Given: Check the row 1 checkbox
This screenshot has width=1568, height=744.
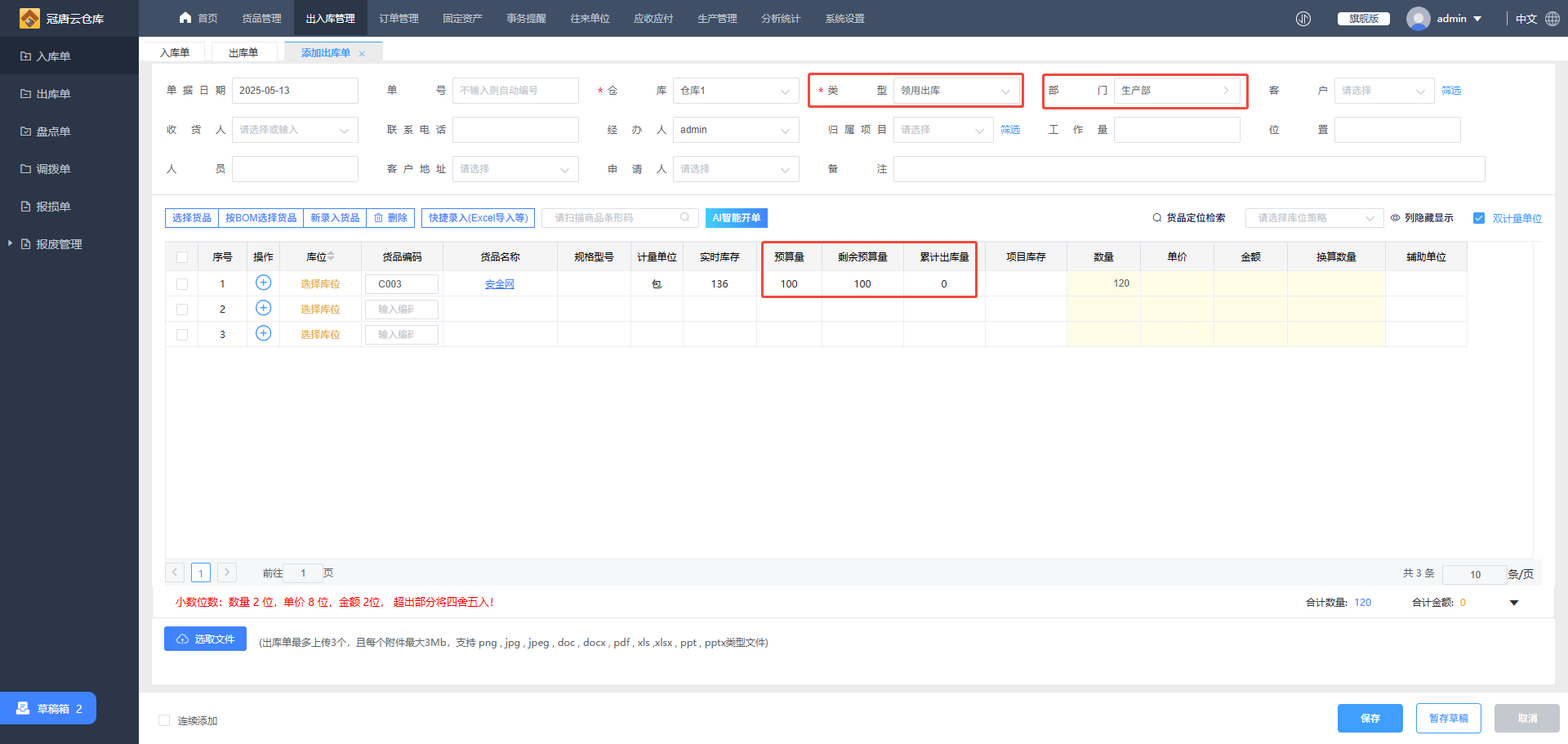Looking at the screenshot, I should [x=182, y=284].
